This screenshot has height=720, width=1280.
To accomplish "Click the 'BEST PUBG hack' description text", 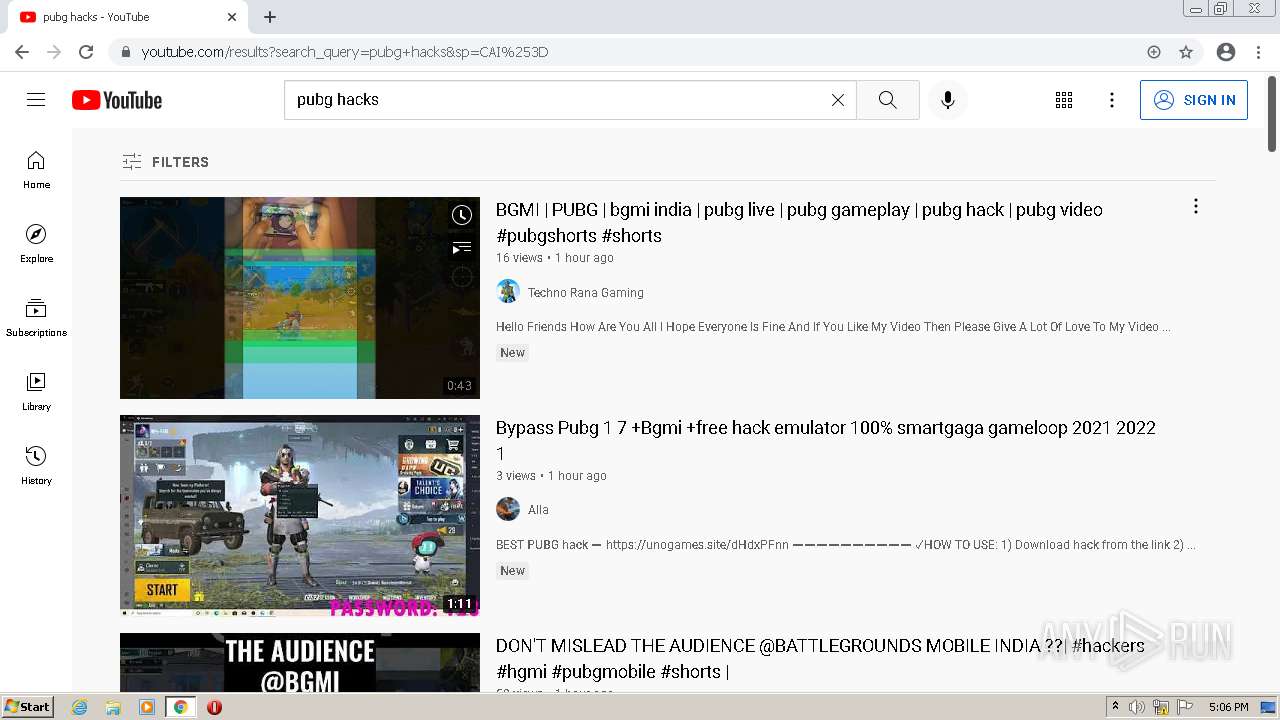I will tap(846, 545).
